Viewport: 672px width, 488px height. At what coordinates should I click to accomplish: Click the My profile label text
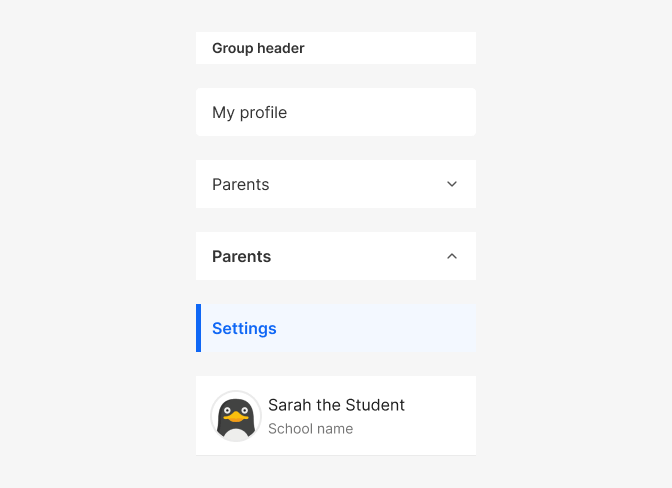[x=249, y=113]
